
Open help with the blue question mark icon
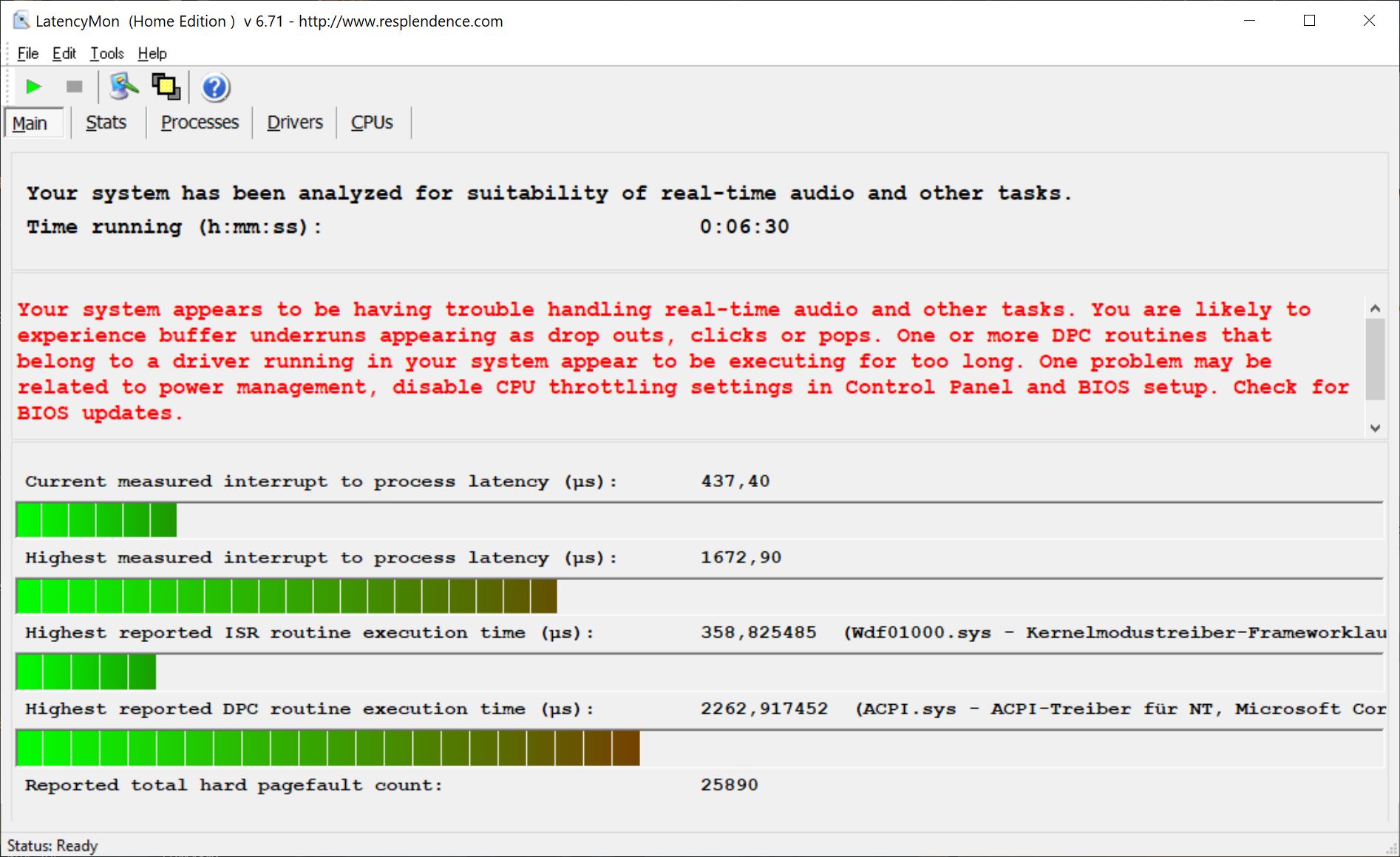(x=215, y=88)
